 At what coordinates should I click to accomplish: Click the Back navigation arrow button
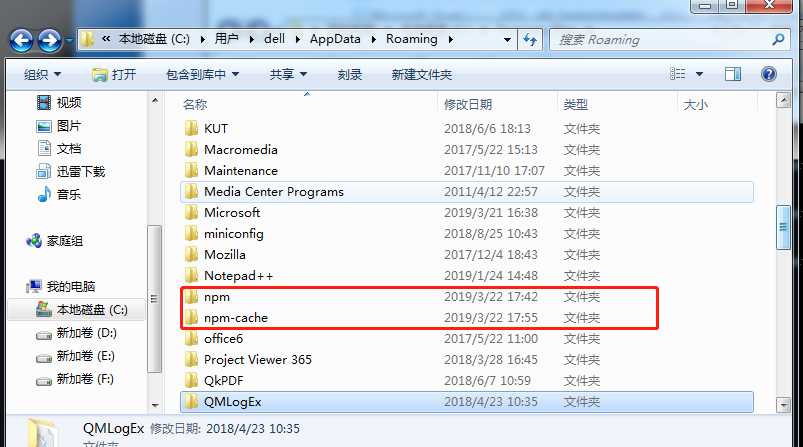tap(21, 40)
